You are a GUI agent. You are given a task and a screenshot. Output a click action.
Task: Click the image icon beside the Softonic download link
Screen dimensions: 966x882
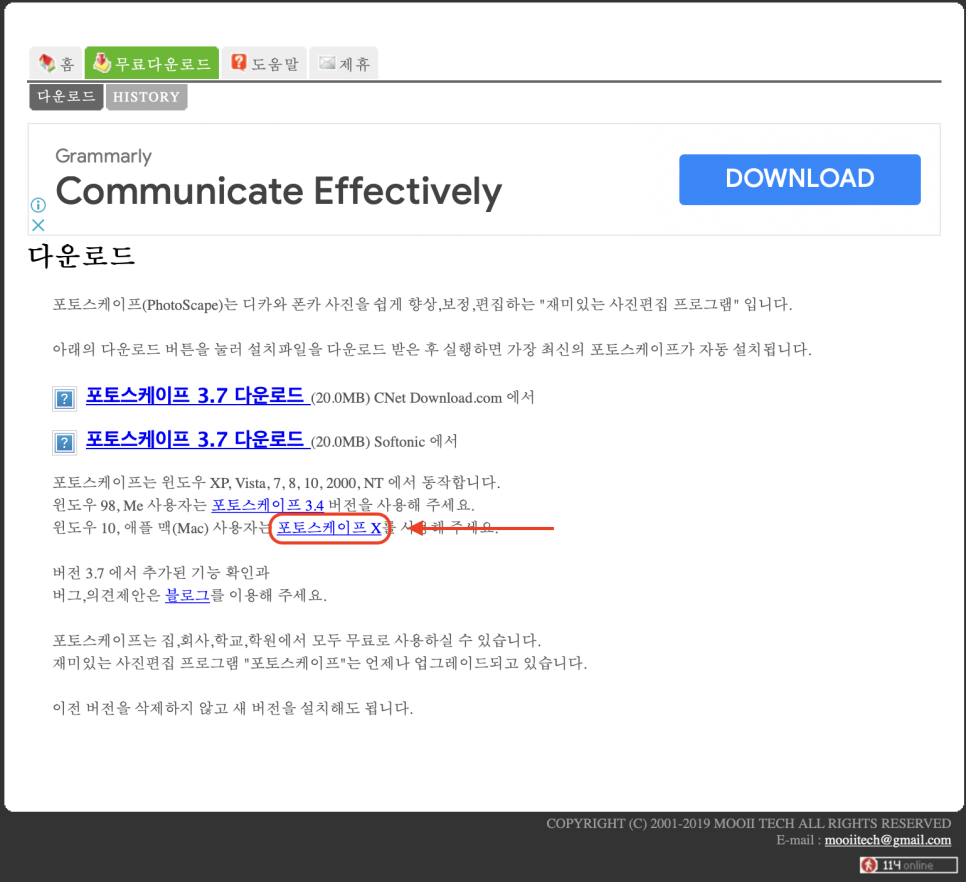tap(65, 442)
